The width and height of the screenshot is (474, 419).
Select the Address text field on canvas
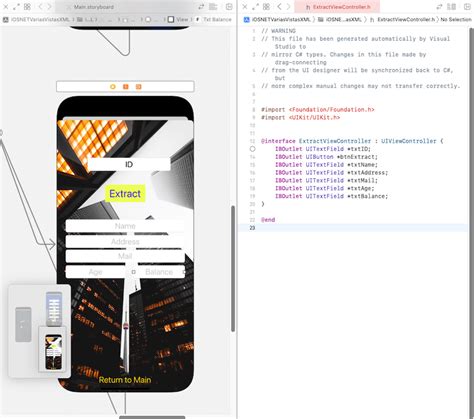(125, 241)
